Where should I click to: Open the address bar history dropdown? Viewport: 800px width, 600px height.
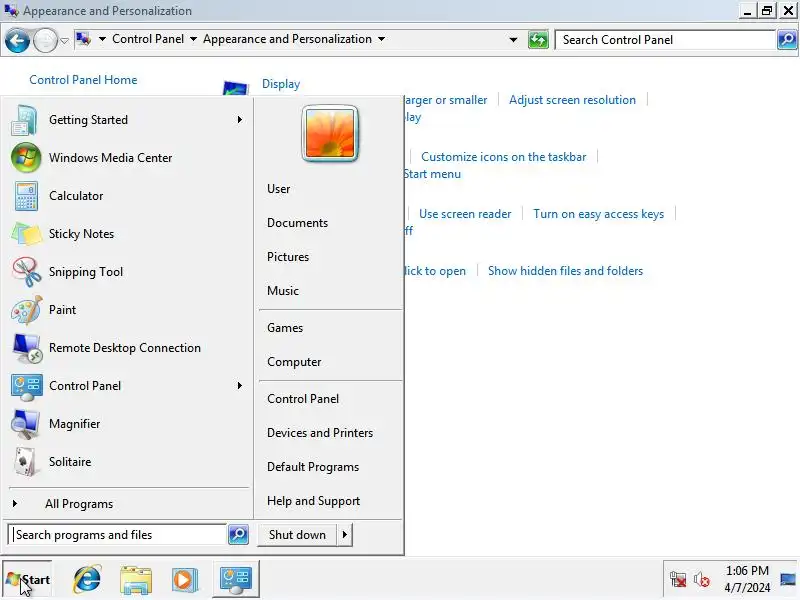513,40
